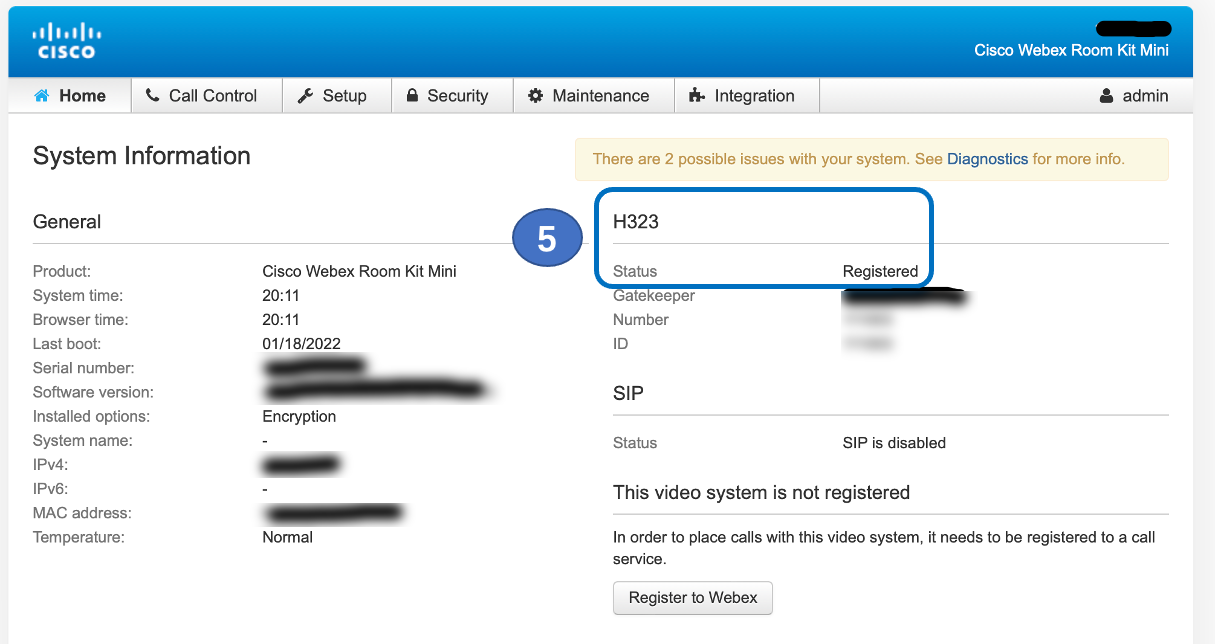1216x644 pixels.
Task: Click the phone icon beside Call Control
Action: click(152, 96)
